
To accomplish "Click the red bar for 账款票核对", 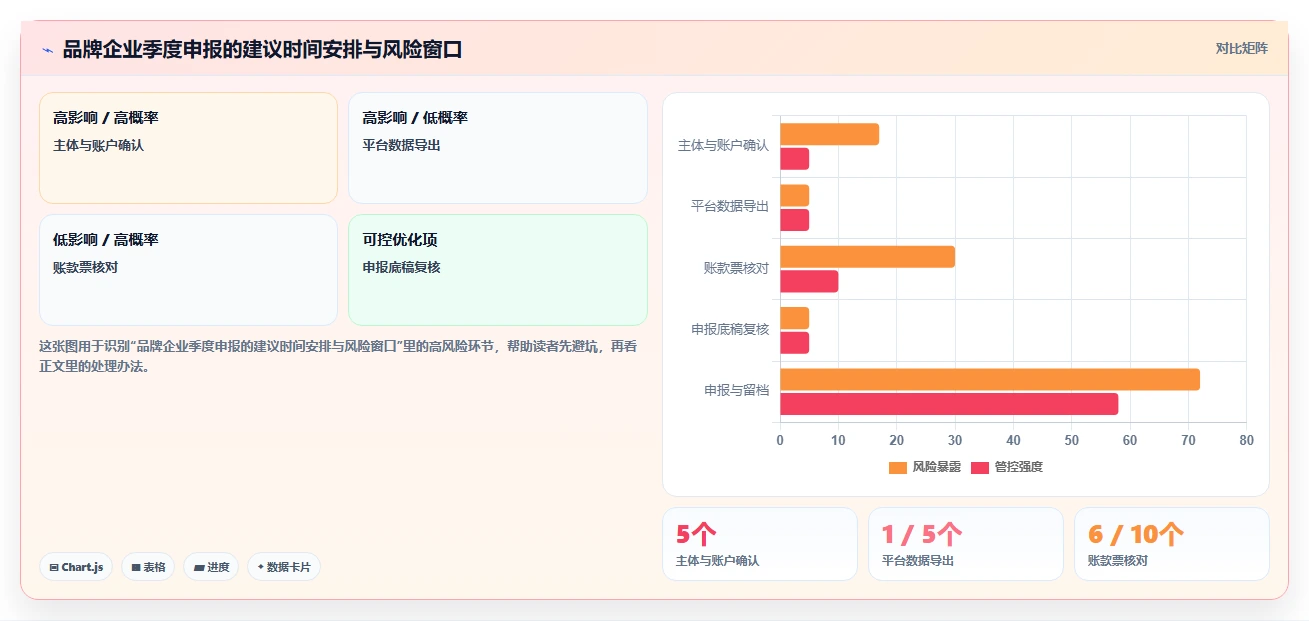I will pyautogui.click(x=810, y=282).
